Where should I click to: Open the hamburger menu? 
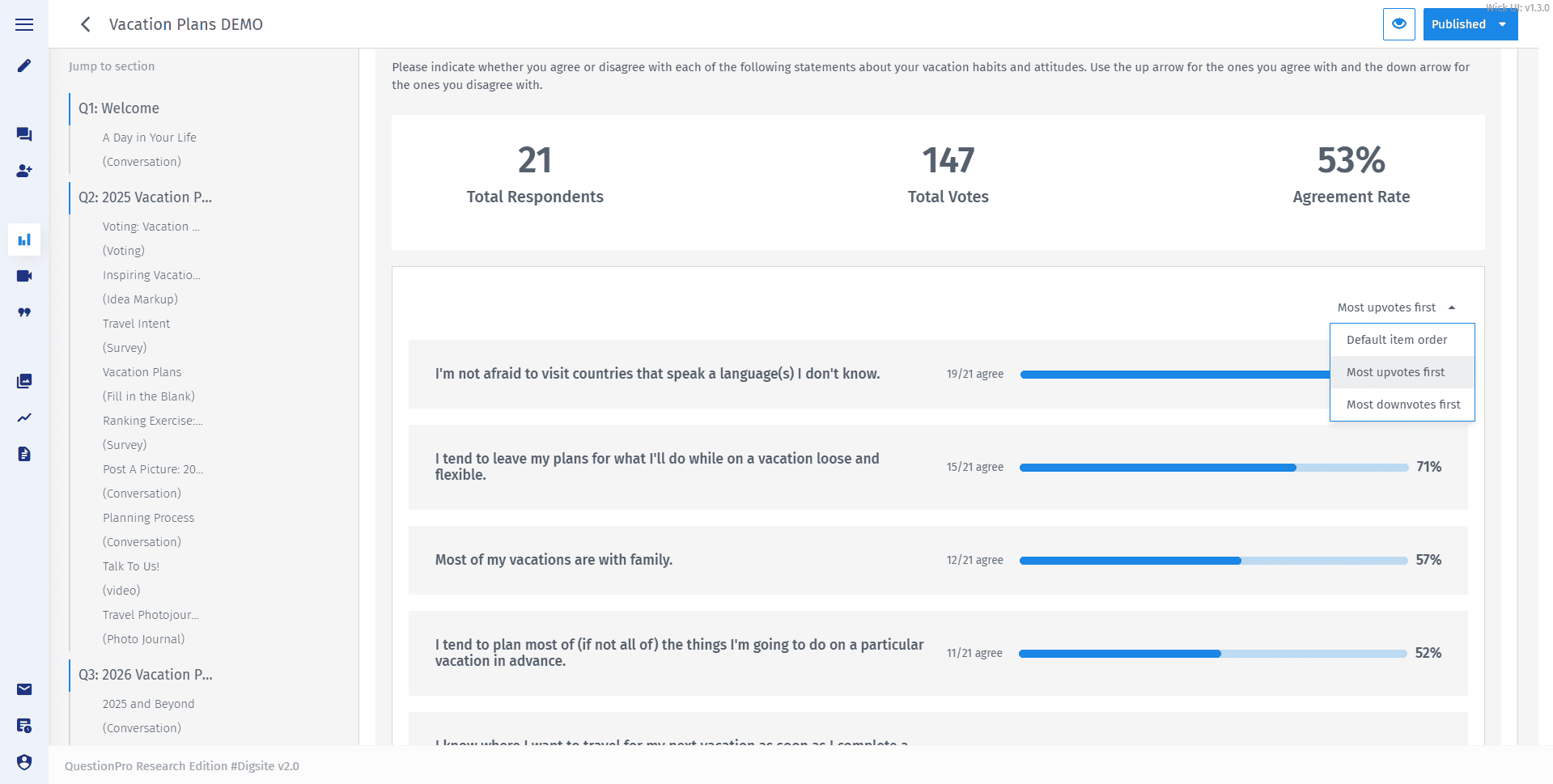coord(24,24)
